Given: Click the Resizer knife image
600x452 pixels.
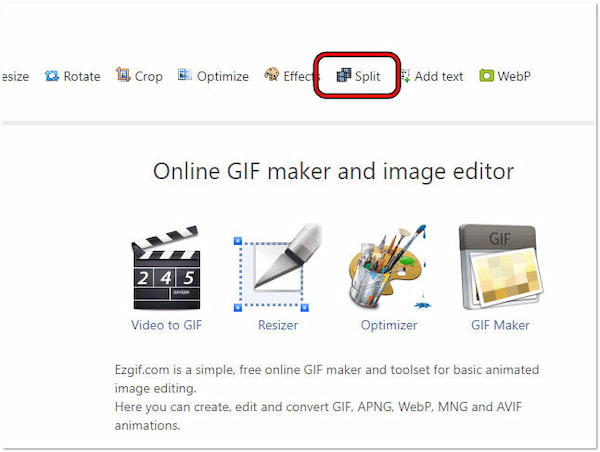Looking at the screenshot, I should click(278, 268).
